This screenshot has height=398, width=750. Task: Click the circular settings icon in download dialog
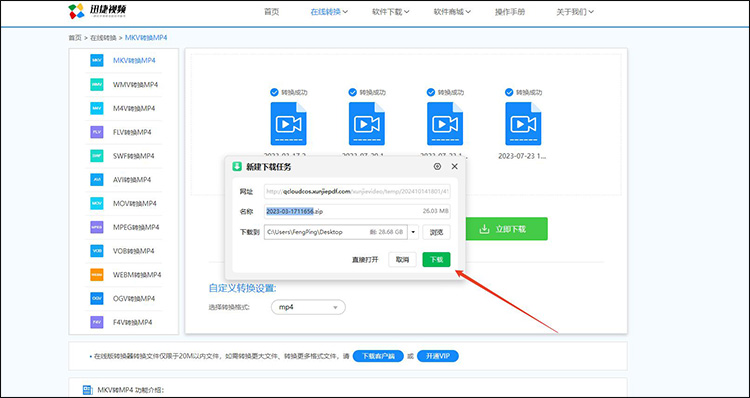tap(437, 166)
